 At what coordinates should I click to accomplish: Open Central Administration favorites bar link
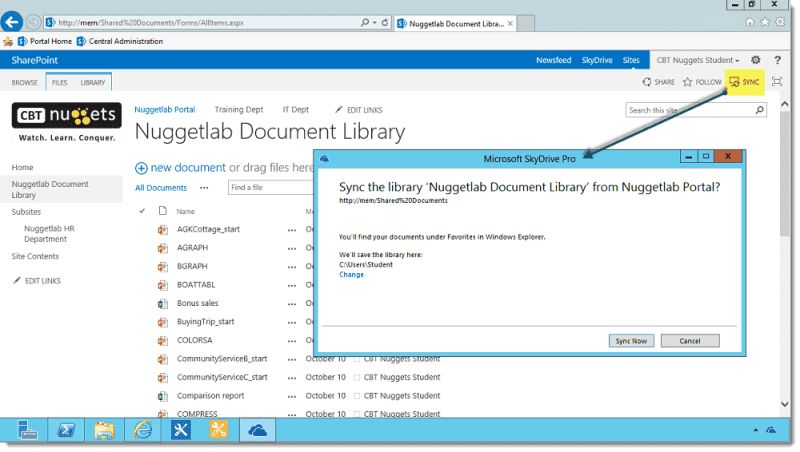(120, 41)
